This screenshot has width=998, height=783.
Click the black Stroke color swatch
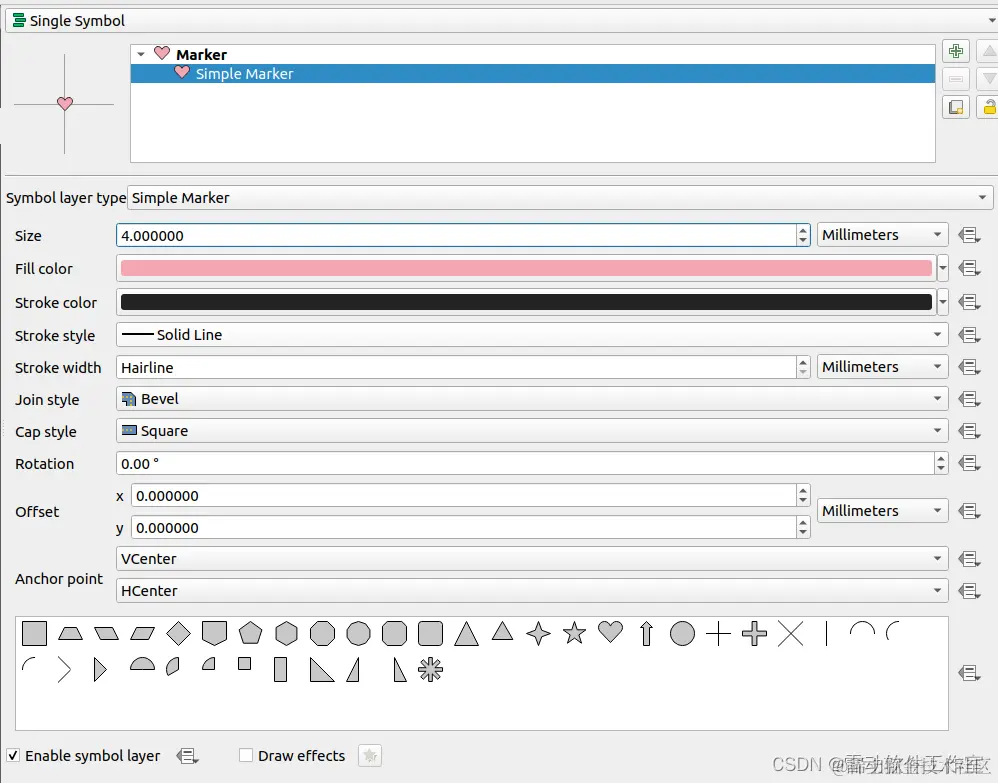(526, 302)
